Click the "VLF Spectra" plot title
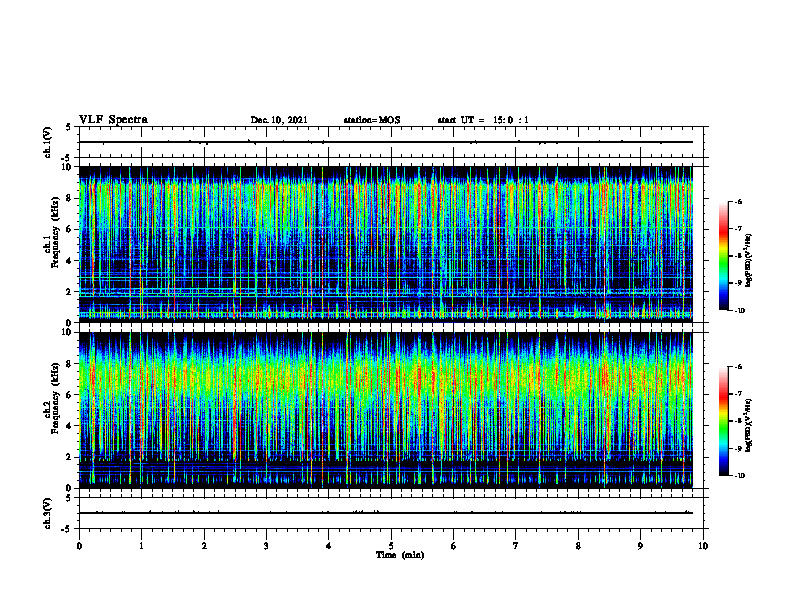 [113, 120]
